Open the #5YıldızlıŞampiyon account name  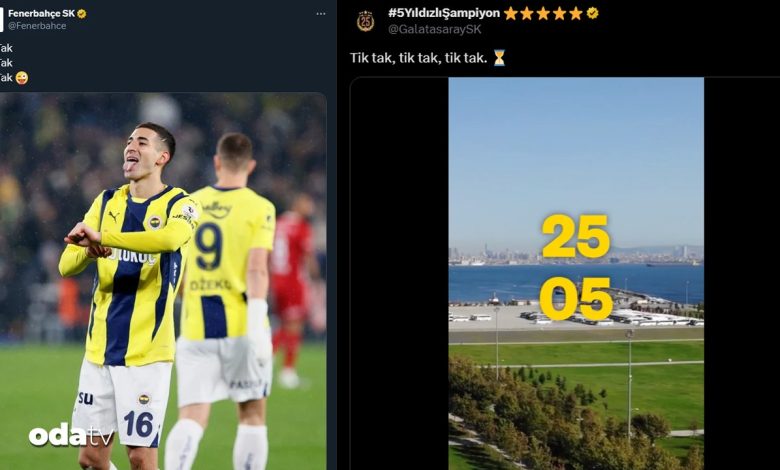[444, 13]
